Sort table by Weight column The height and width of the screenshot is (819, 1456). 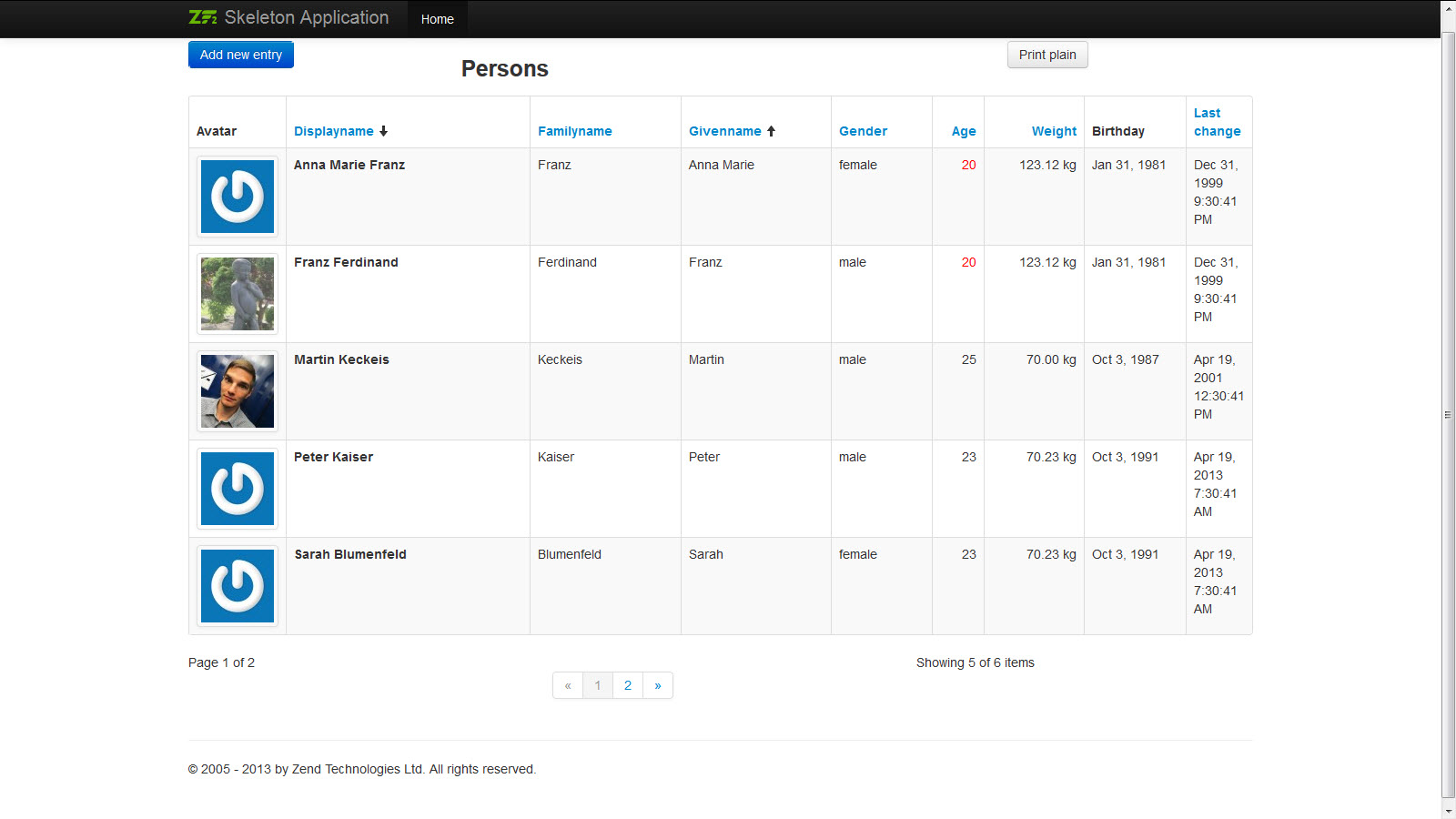pyautogui.click(x=1054, y=131)
